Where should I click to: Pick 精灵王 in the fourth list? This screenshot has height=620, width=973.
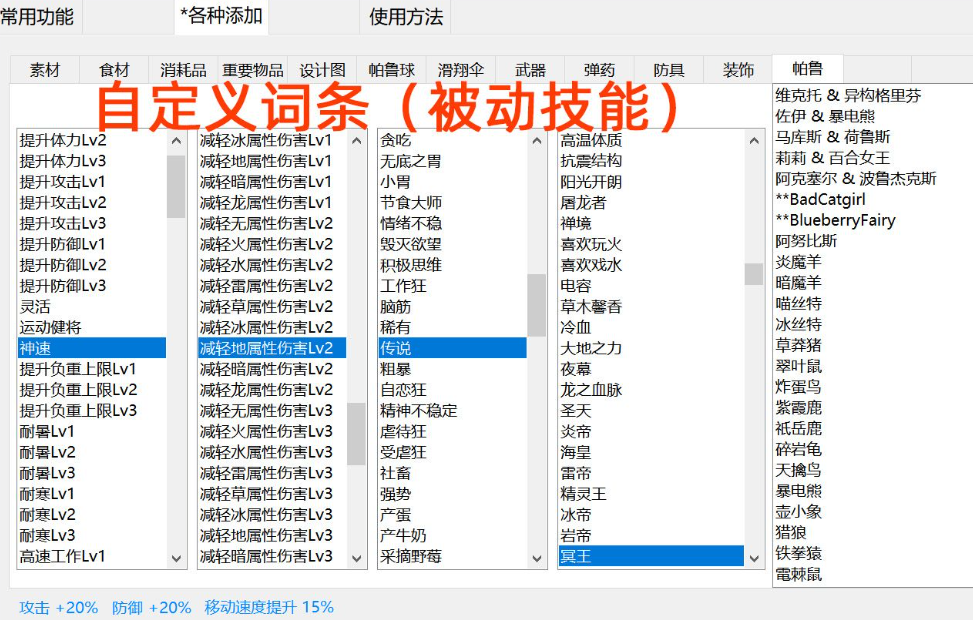click(584, 494)
